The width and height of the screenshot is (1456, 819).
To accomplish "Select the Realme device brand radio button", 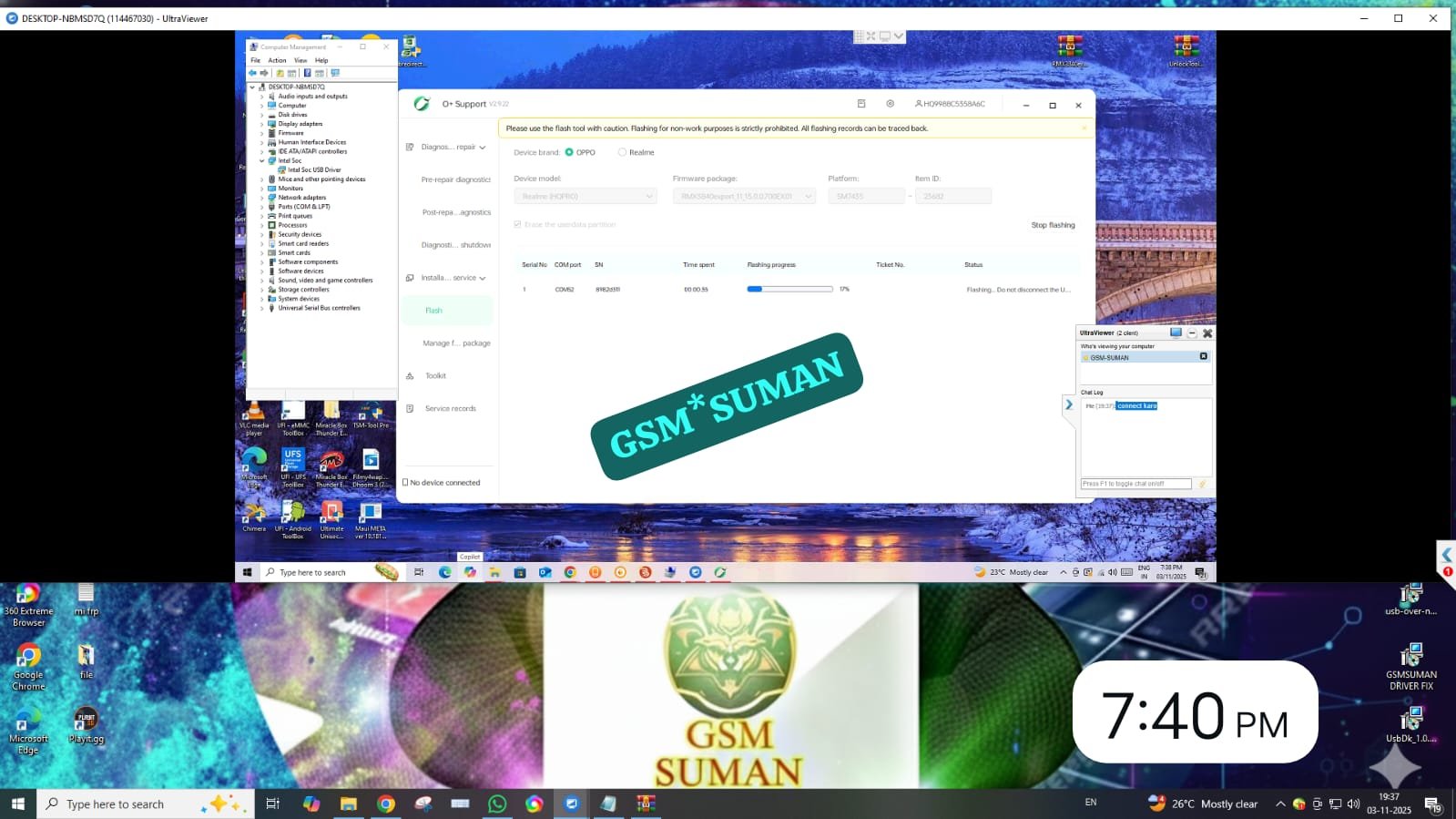I will (x=623, y=152).
